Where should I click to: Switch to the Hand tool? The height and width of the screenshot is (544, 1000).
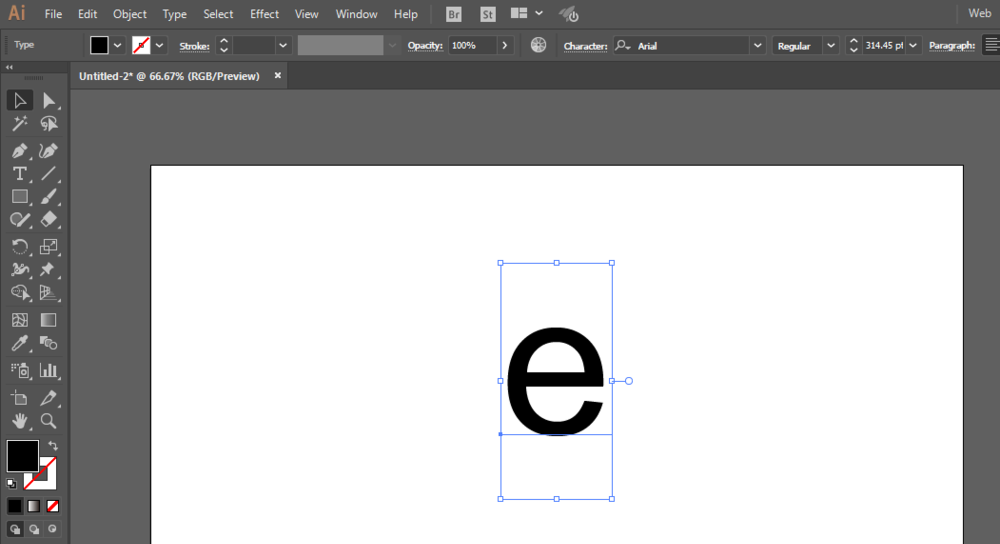(x=19, y=421)
